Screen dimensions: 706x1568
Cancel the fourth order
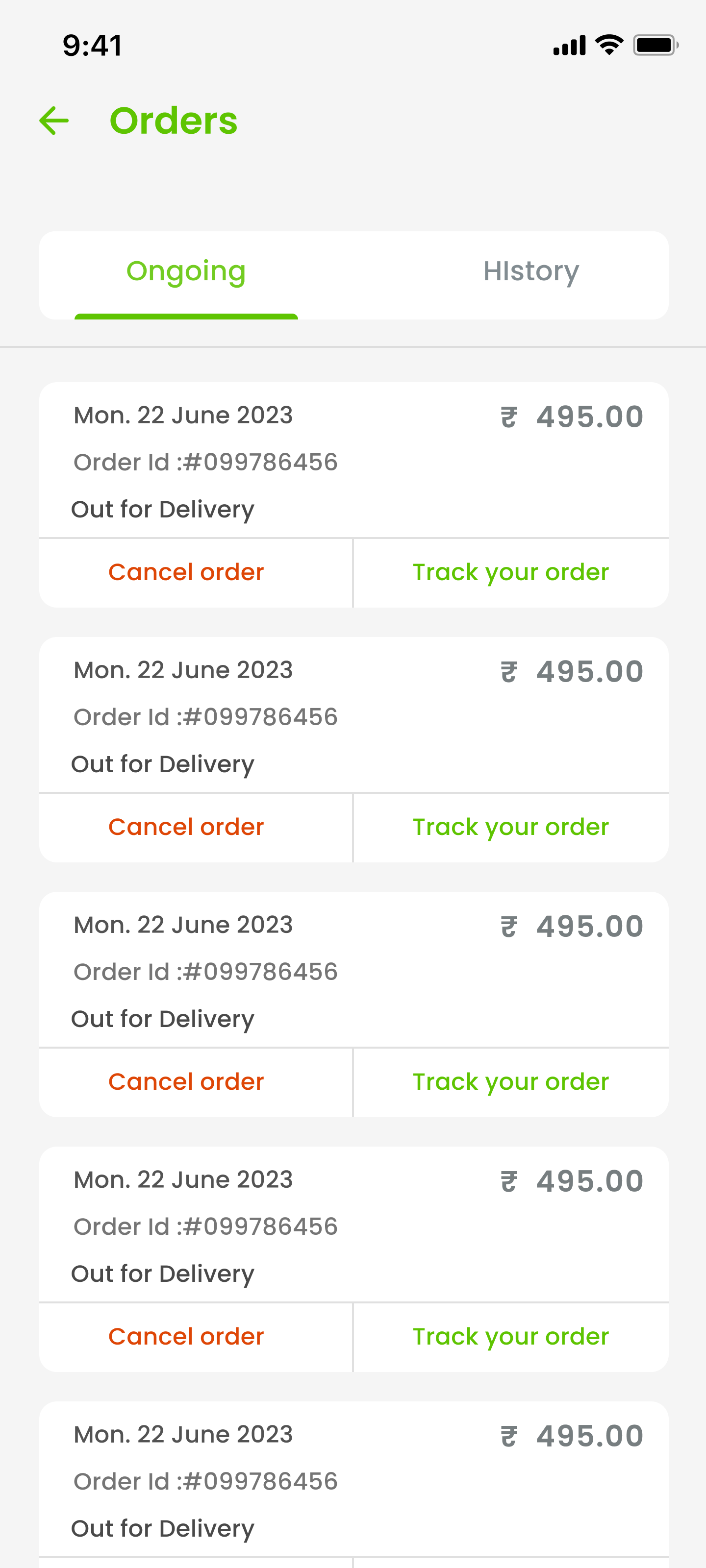[186, 1337]
